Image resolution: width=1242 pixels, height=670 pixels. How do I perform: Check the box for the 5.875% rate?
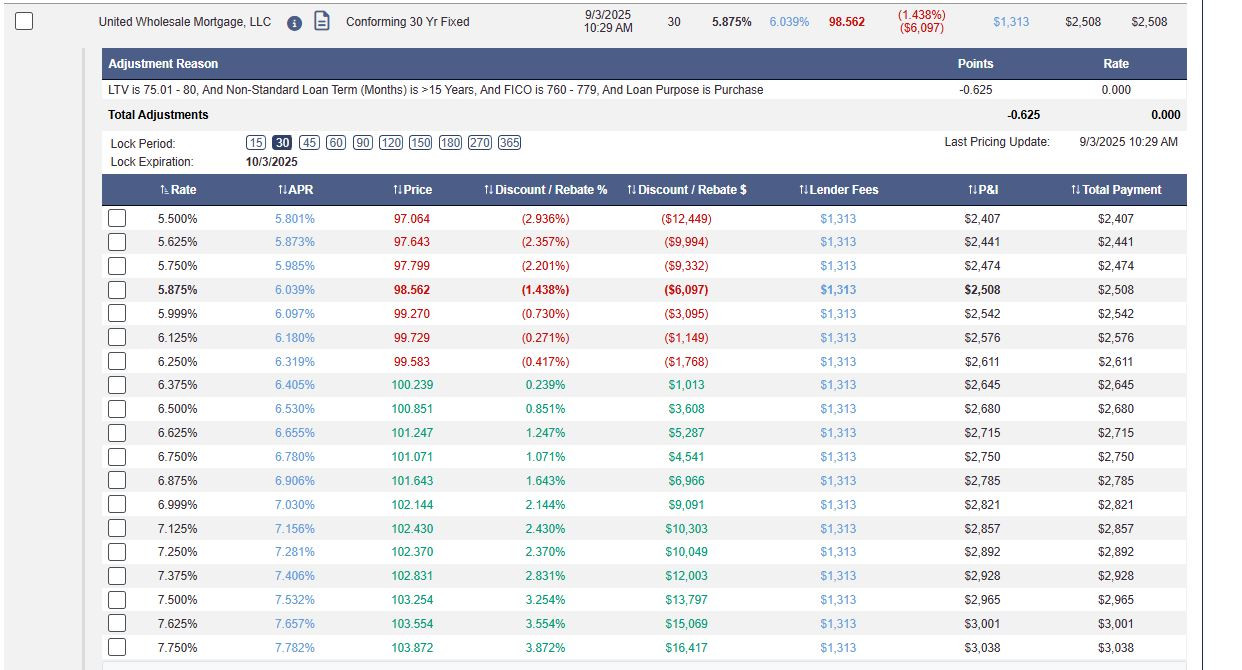tap(117, 290)
